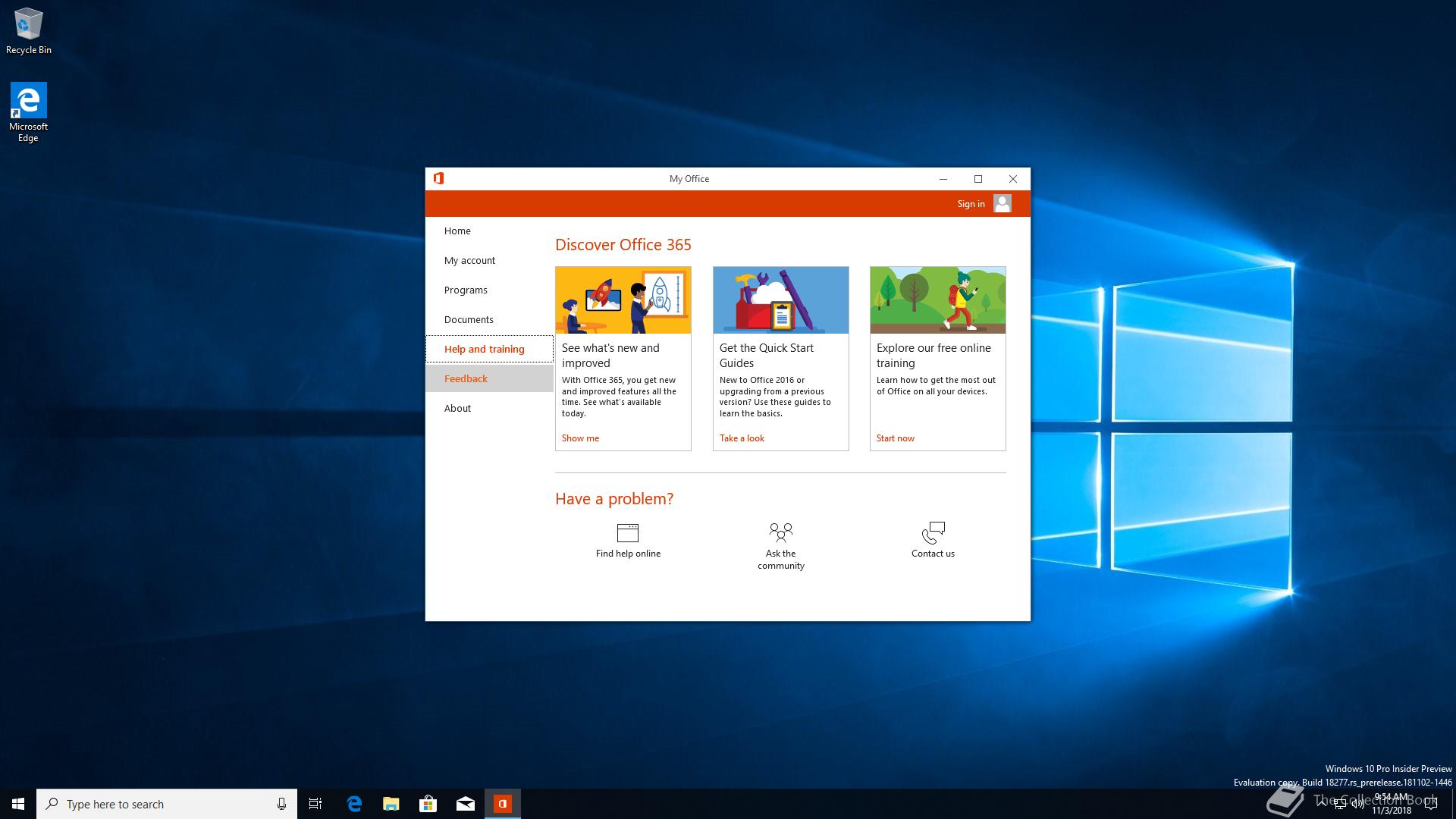Open File Explorer from the taskbar
The height and width of the screenshot is (819, 1456).
point(391,804)
